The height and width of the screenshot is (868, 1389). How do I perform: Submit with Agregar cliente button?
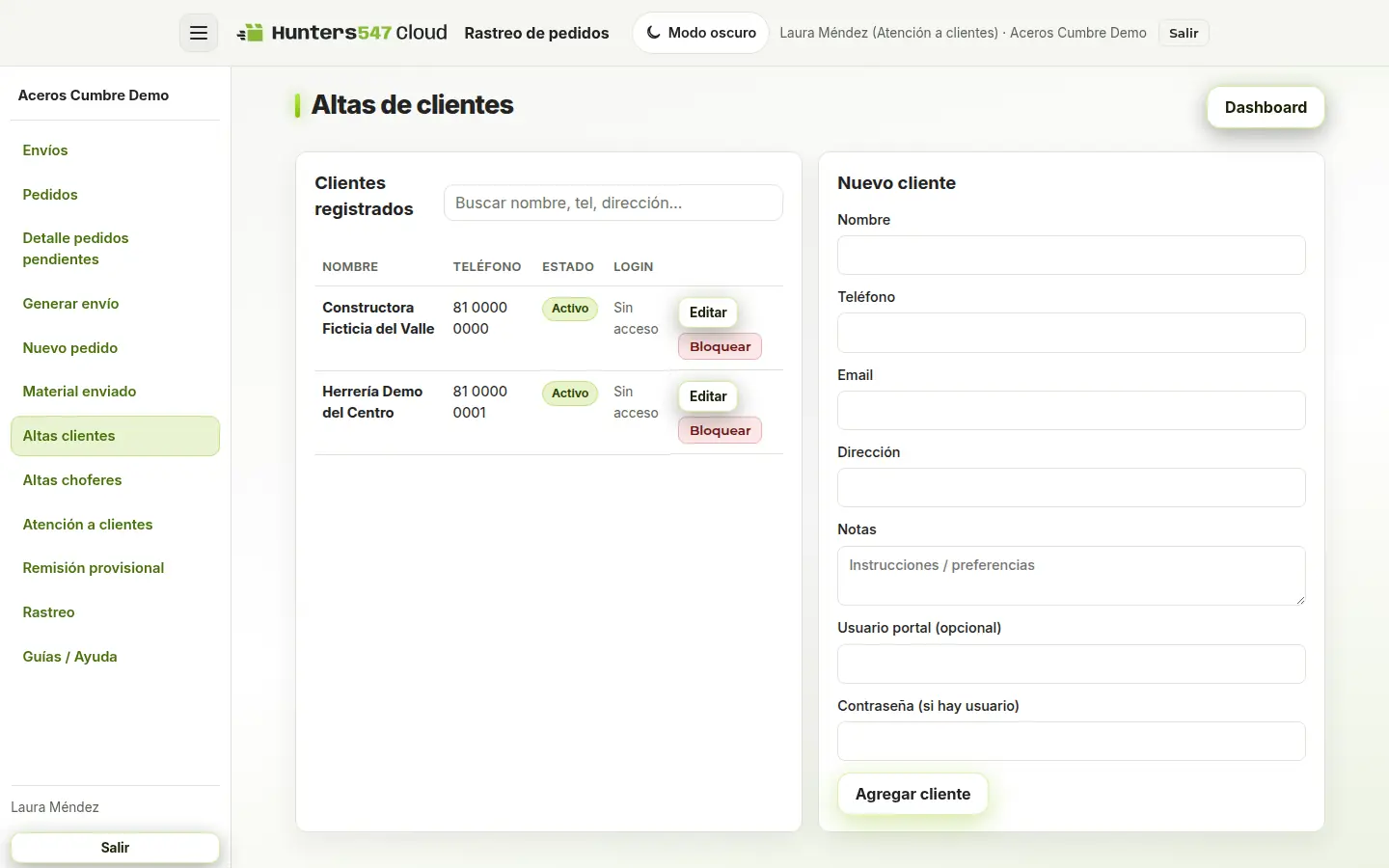(912, 794)
